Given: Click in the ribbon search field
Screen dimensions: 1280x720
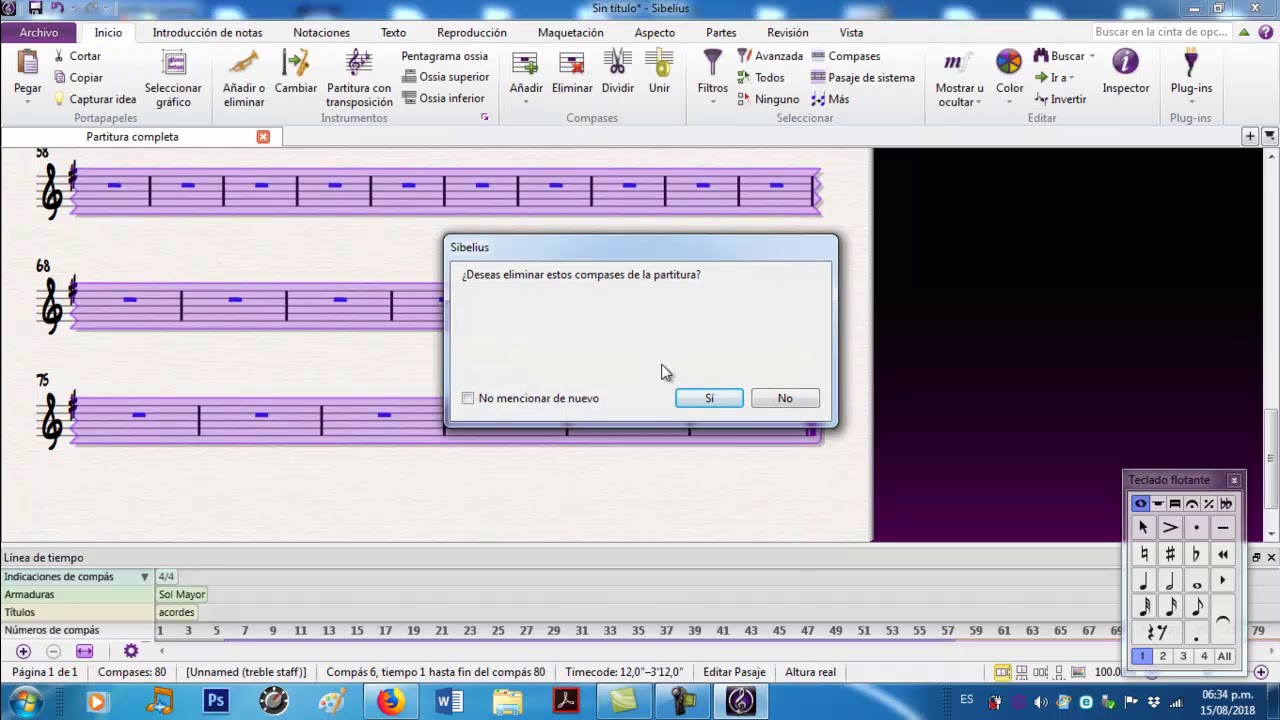Looking at the screenshot, I should (x=1160, y=32).
